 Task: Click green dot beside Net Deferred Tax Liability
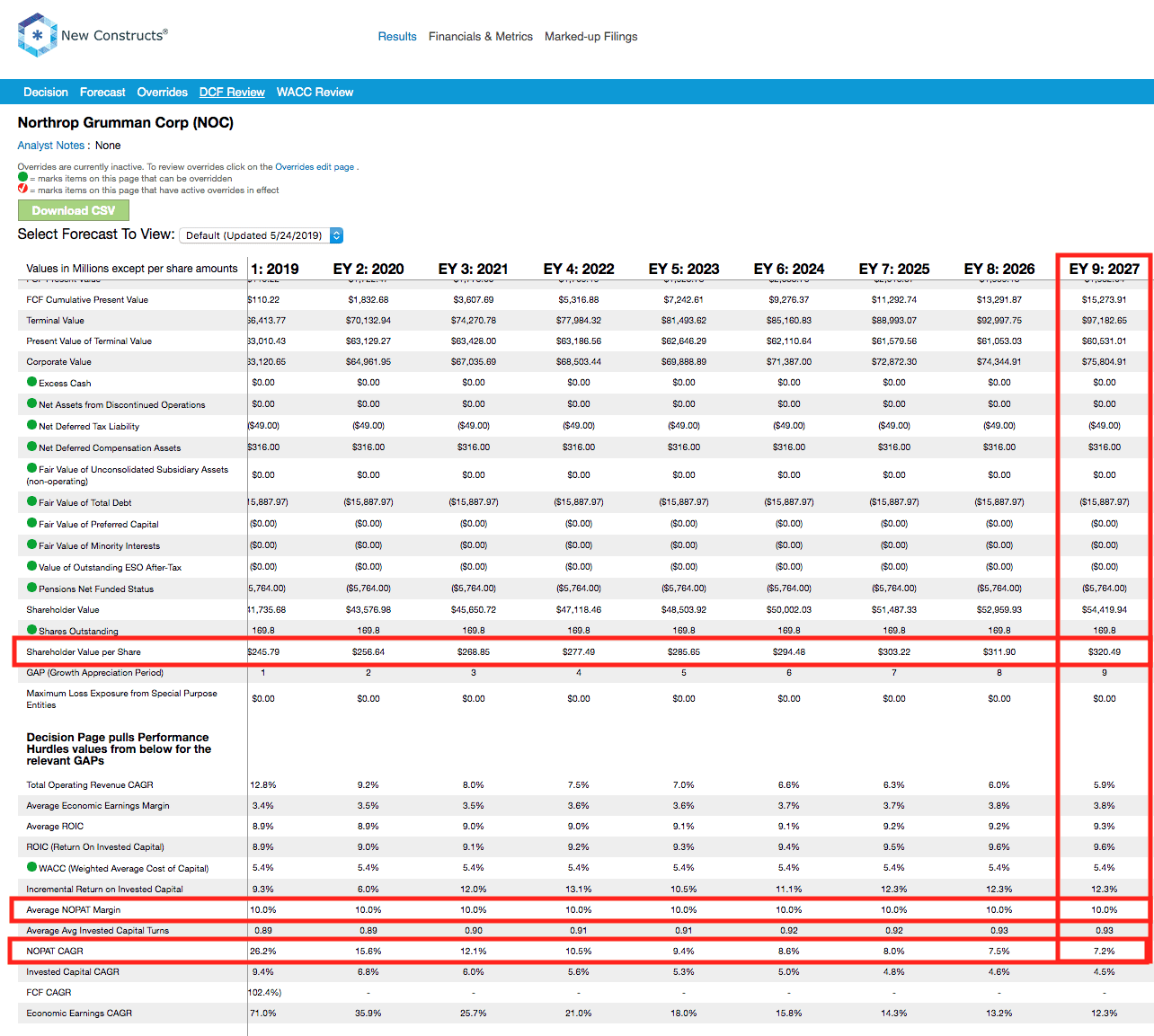tap(31, 425)
